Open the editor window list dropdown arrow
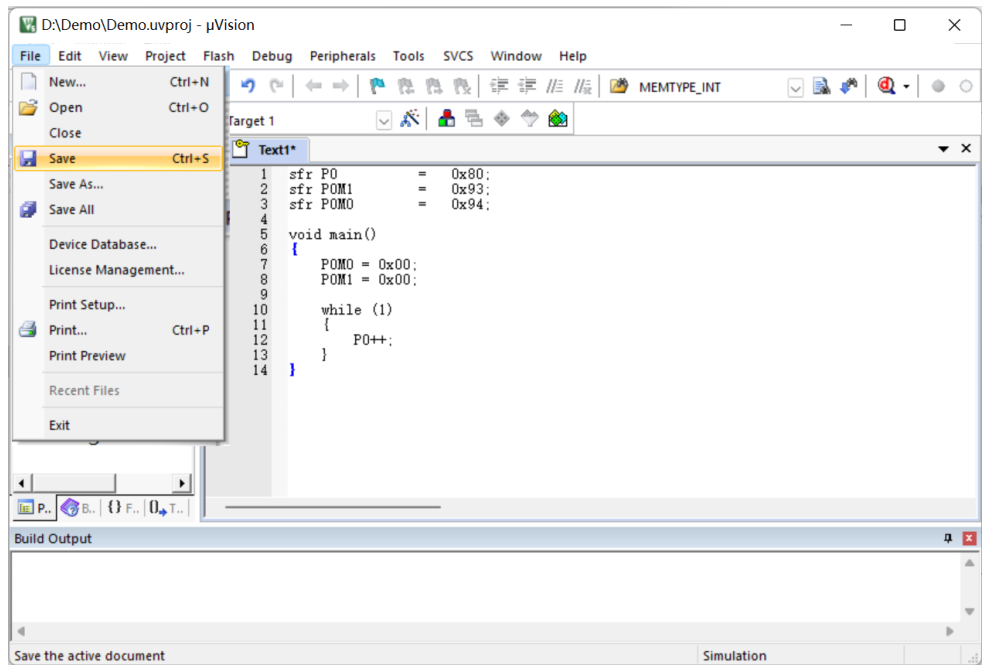 943,149
